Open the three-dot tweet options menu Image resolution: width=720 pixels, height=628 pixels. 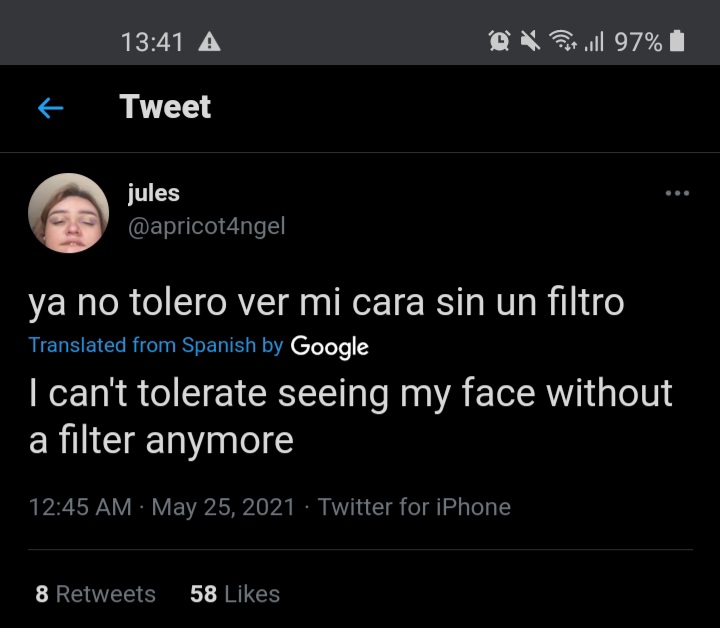(677, 193)
